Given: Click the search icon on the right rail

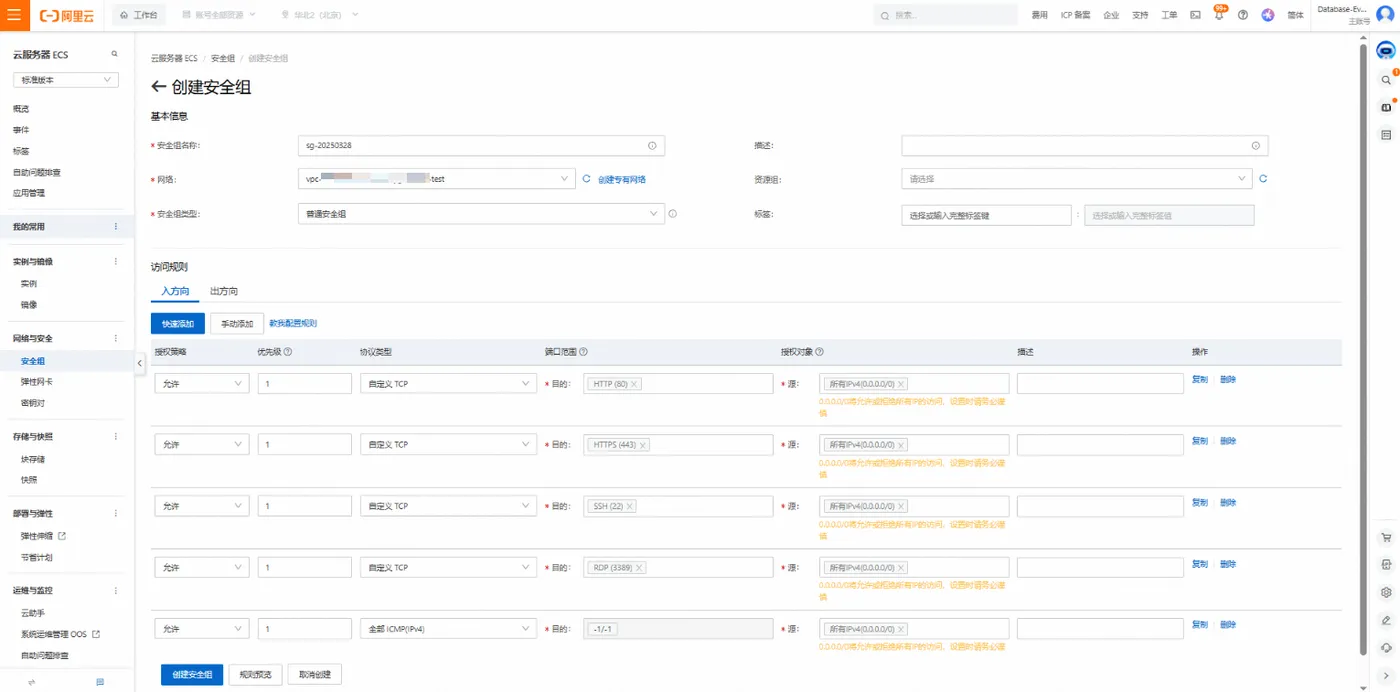Looking at the screenshot, I should tap(1386, 79).
